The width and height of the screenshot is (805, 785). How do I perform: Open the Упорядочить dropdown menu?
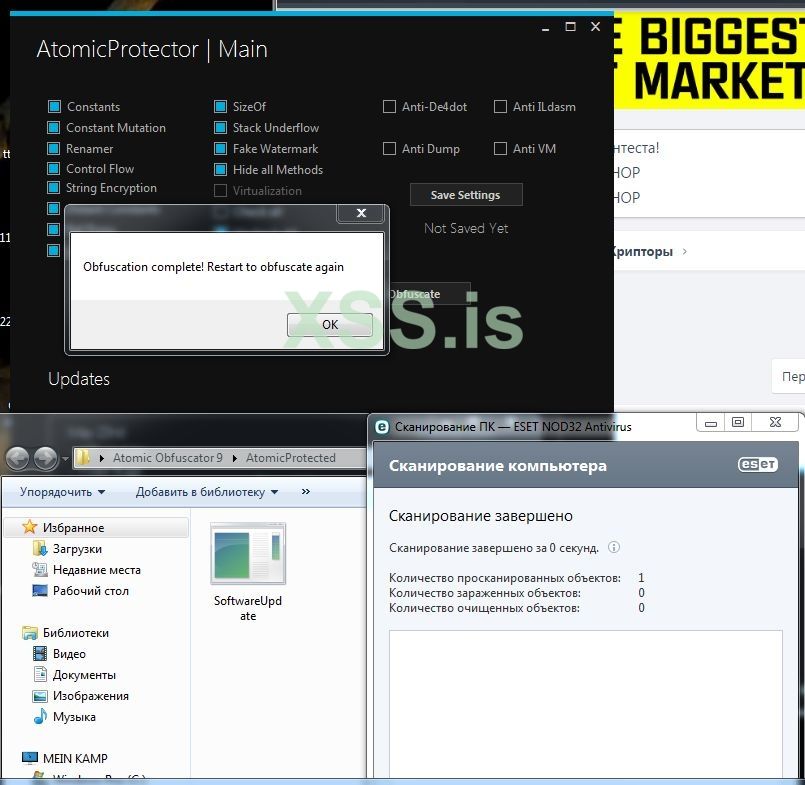62,492
